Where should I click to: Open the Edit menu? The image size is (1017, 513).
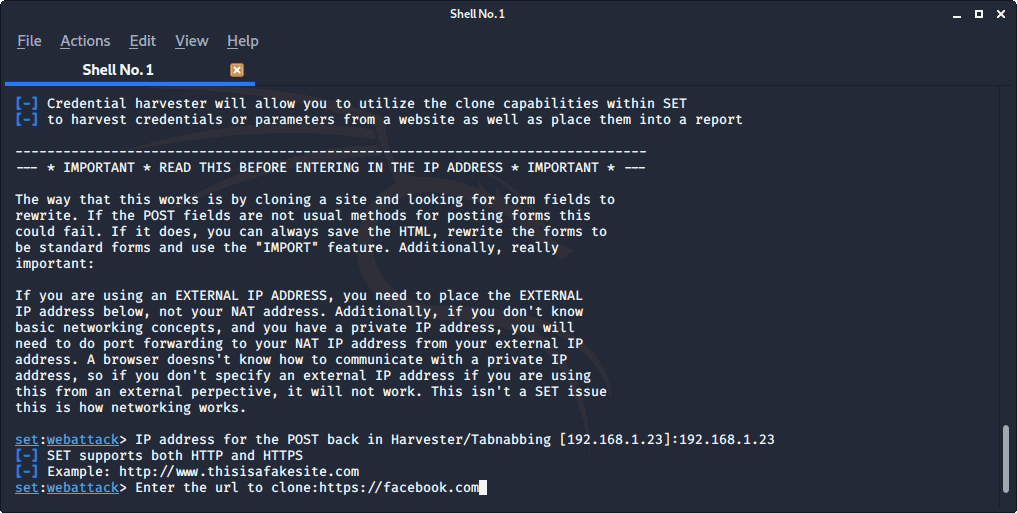(x=143, y=41)
